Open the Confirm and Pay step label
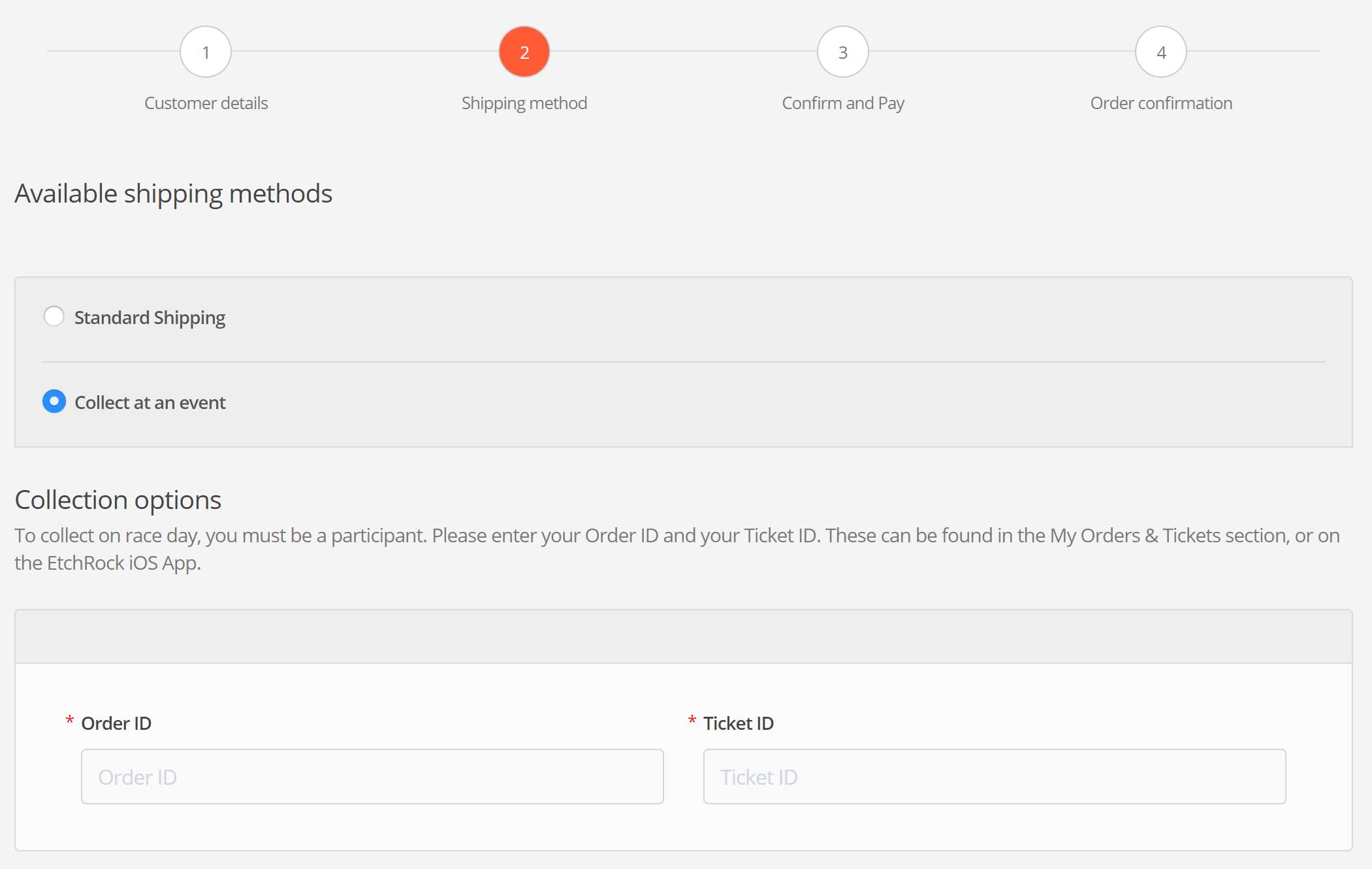Screen dimensions: 1372x869 [842, 103]
